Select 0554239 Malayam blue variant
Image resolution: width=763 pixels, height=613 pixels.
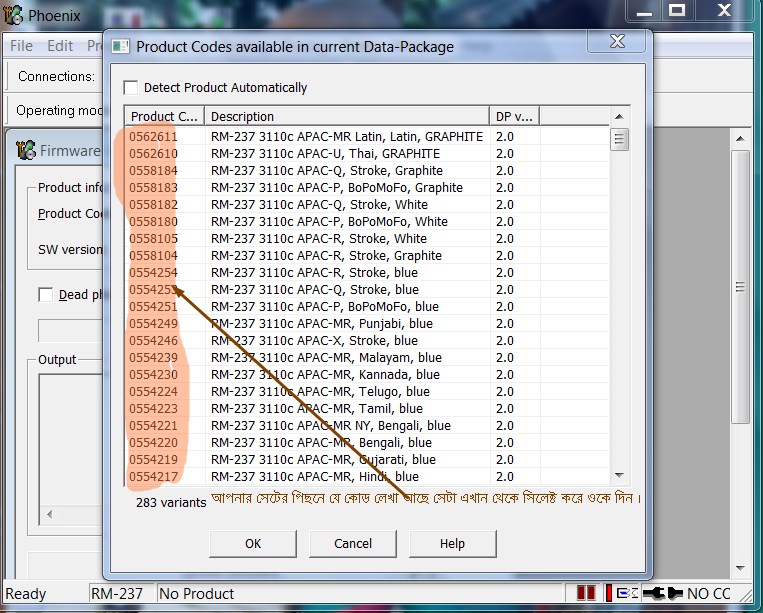pyautogui.click(x=367, y=358)
